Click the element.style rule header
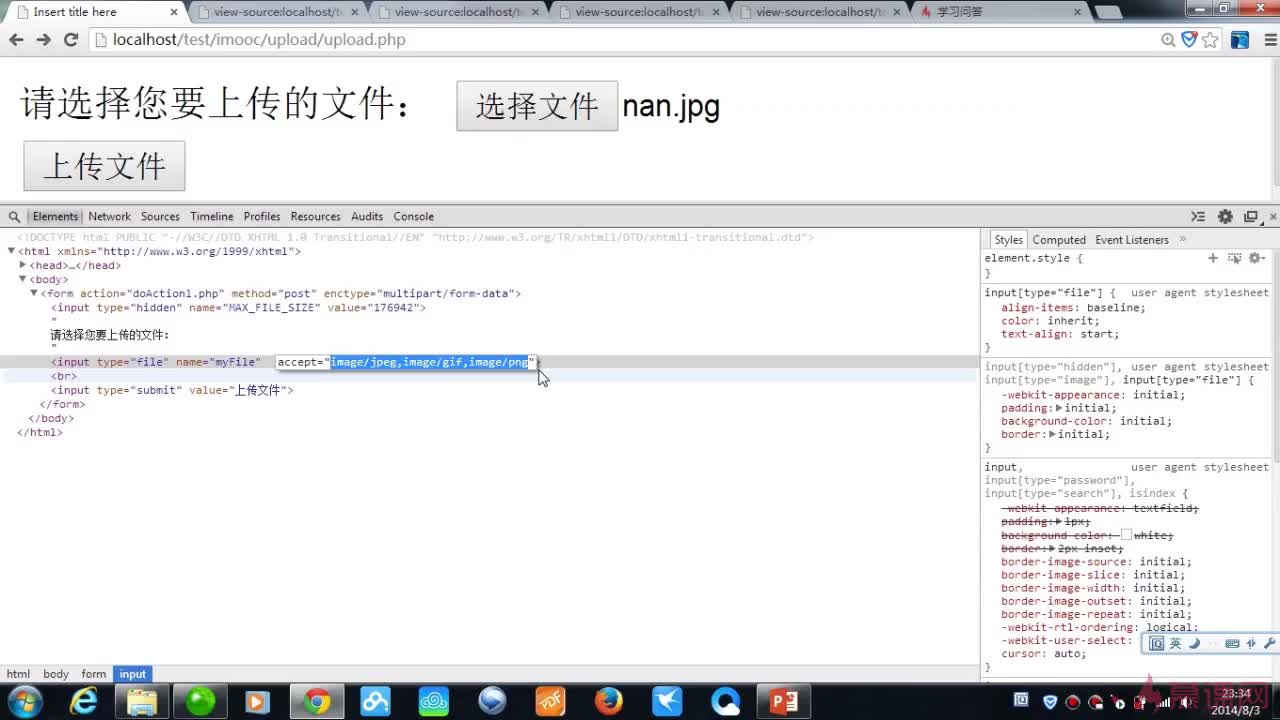Image resolution: width=1280 pixels, height=720 pixels. coord(1034,258)
